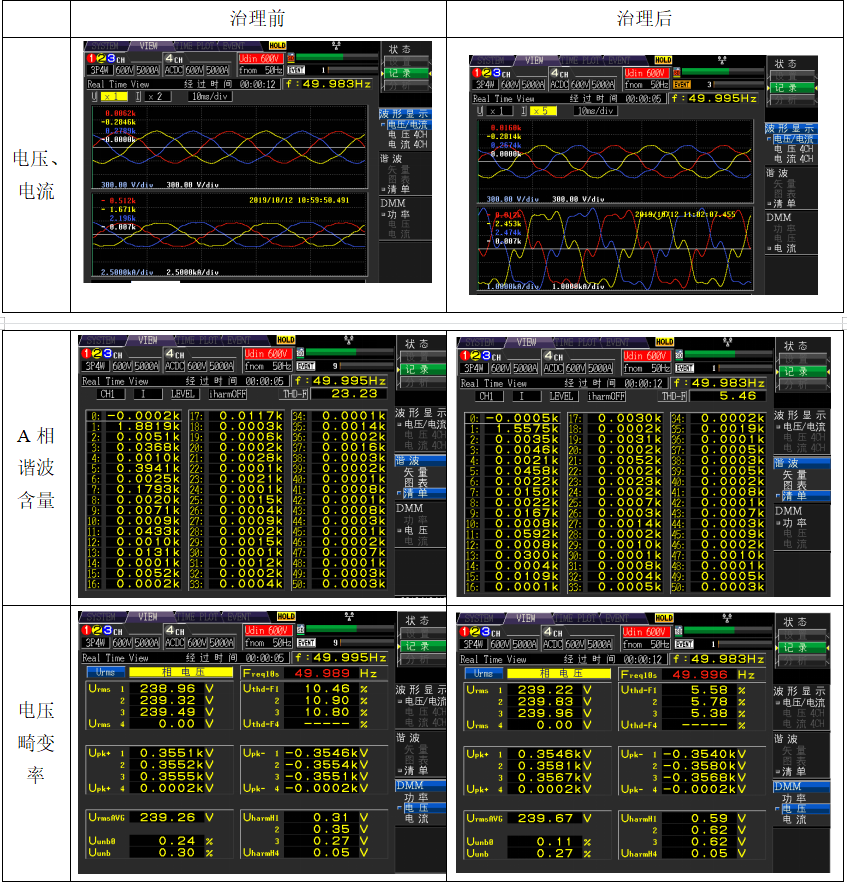Click HOLD indicator on THD-F 5.46 harmonic screen
This screenshot has width=847, height=882.
(664, 342)
